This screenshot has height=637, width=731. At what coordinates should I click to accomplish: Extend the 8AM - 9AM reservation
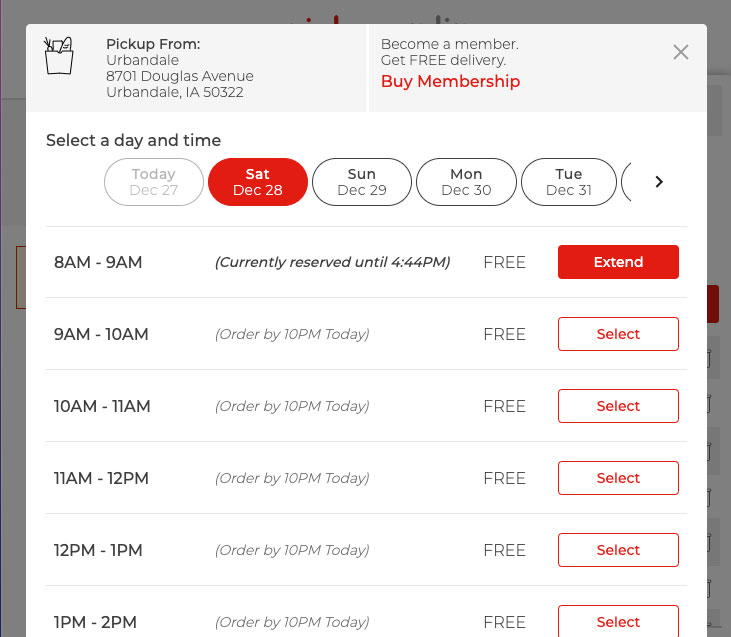618,262
